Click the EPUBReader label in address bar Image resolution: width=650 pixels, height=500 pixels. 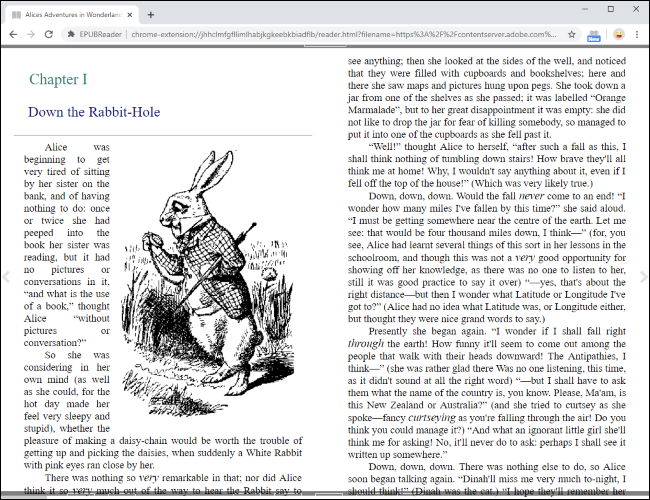point(101,34)
